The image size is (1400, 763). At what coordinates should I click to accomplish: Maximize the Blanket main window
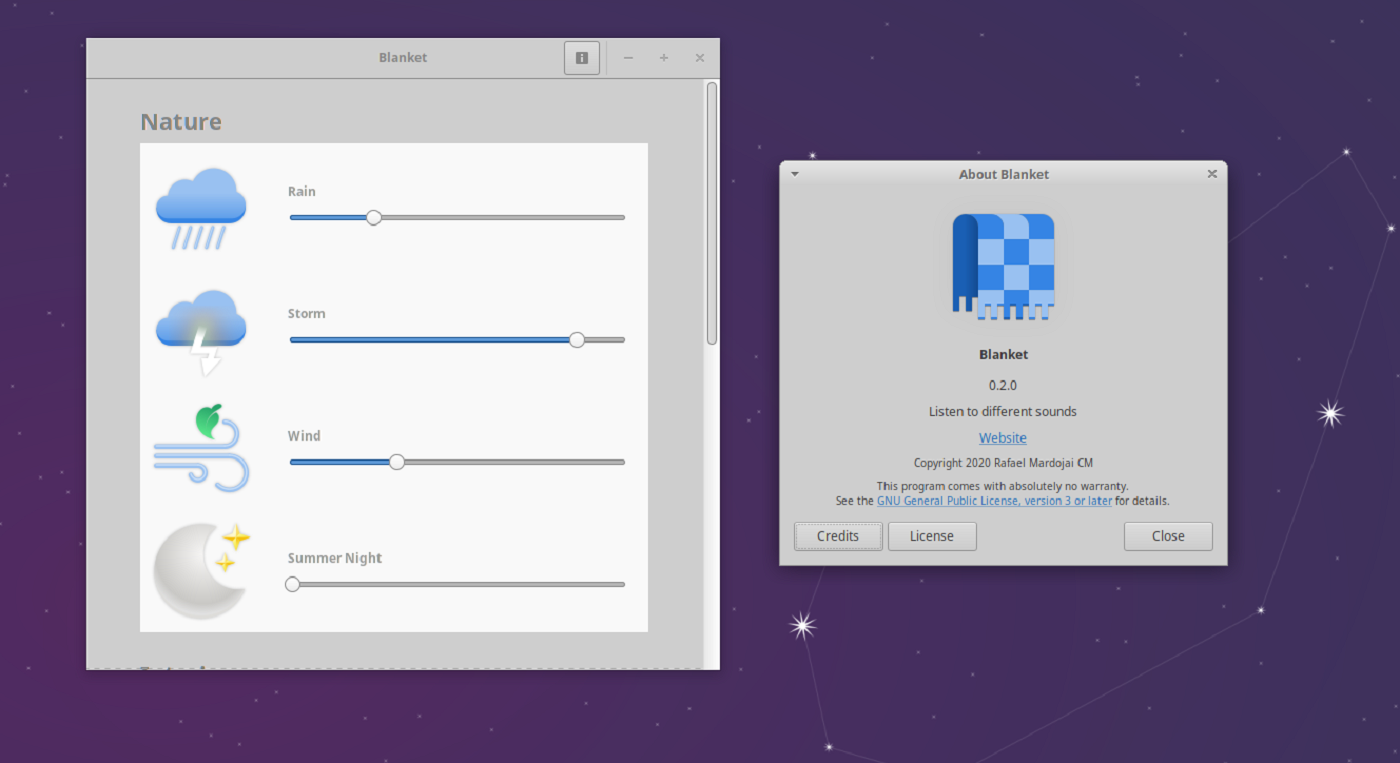coord(664,58)
